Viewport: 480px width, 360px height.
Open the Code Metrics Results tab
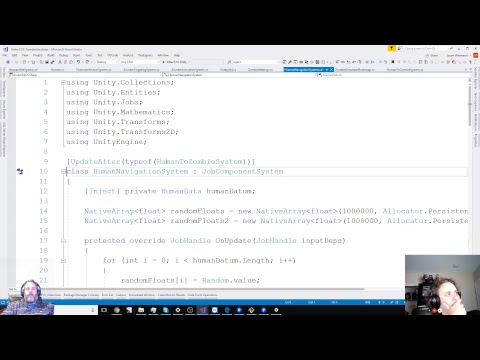pyautogui.click(x=171, y=295)
